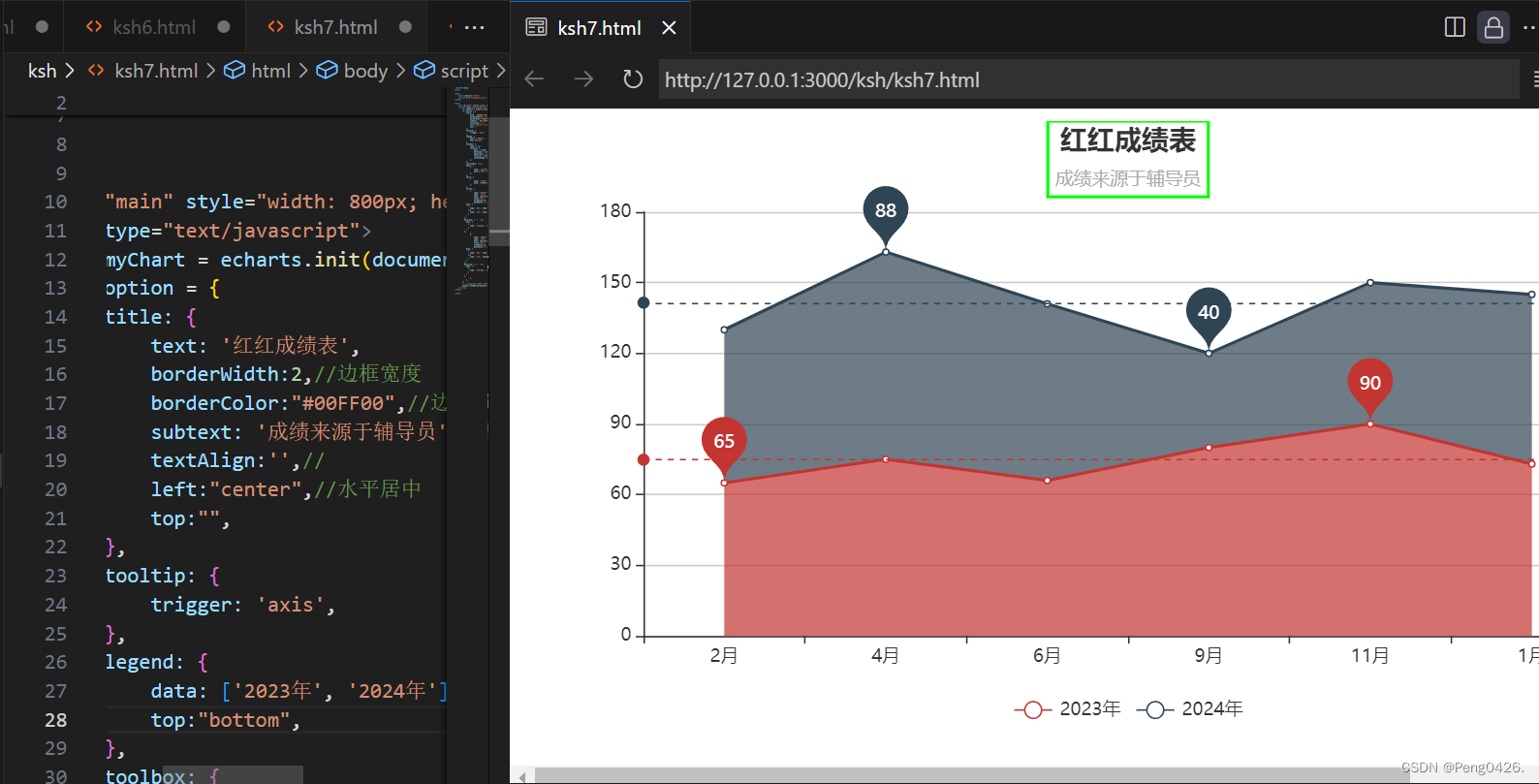Click the min marker pin labeled 40
Image resolution: width=1539 pixels, height=784 pixels.
click(1209, 315)
